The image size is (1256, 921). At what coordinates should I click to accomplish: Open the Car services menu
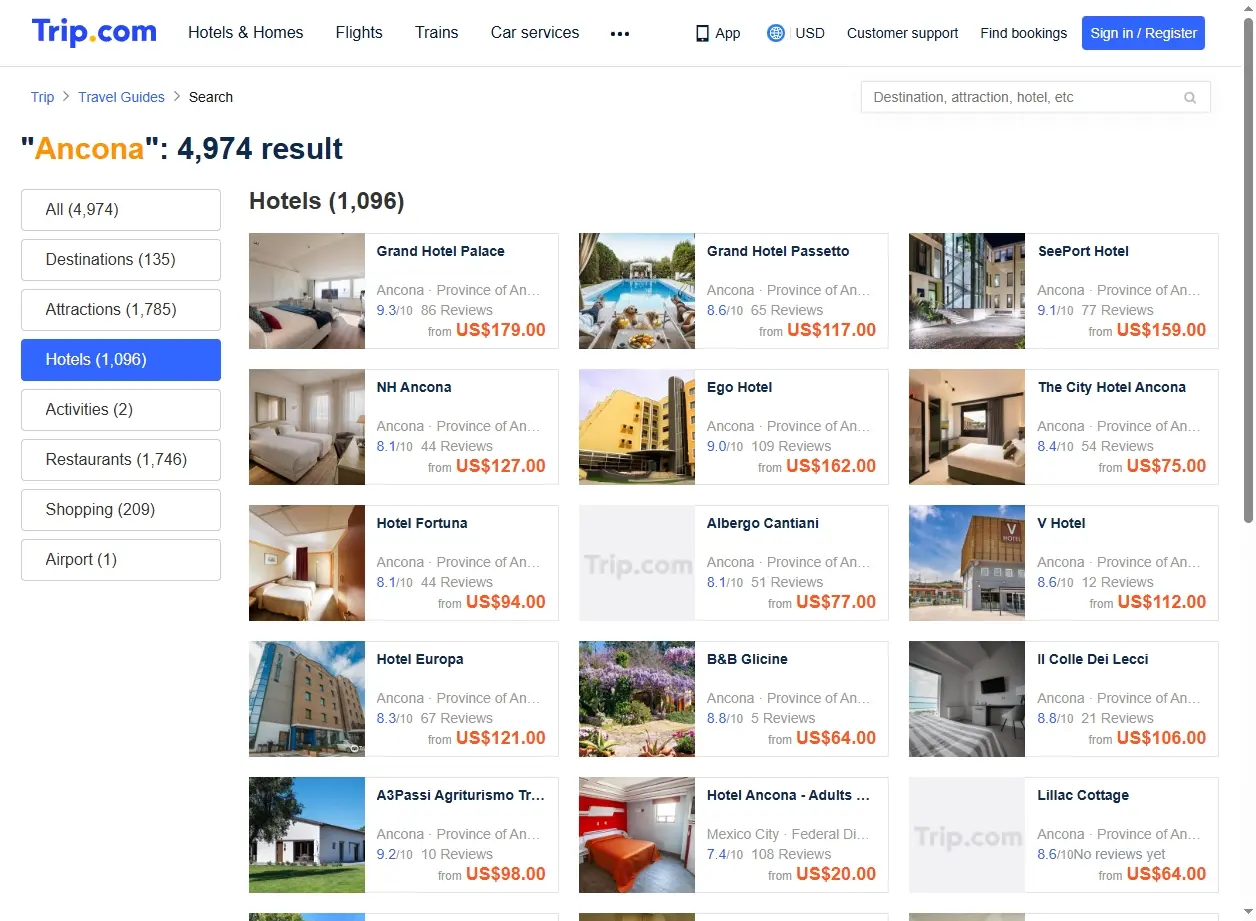(535, 33)
